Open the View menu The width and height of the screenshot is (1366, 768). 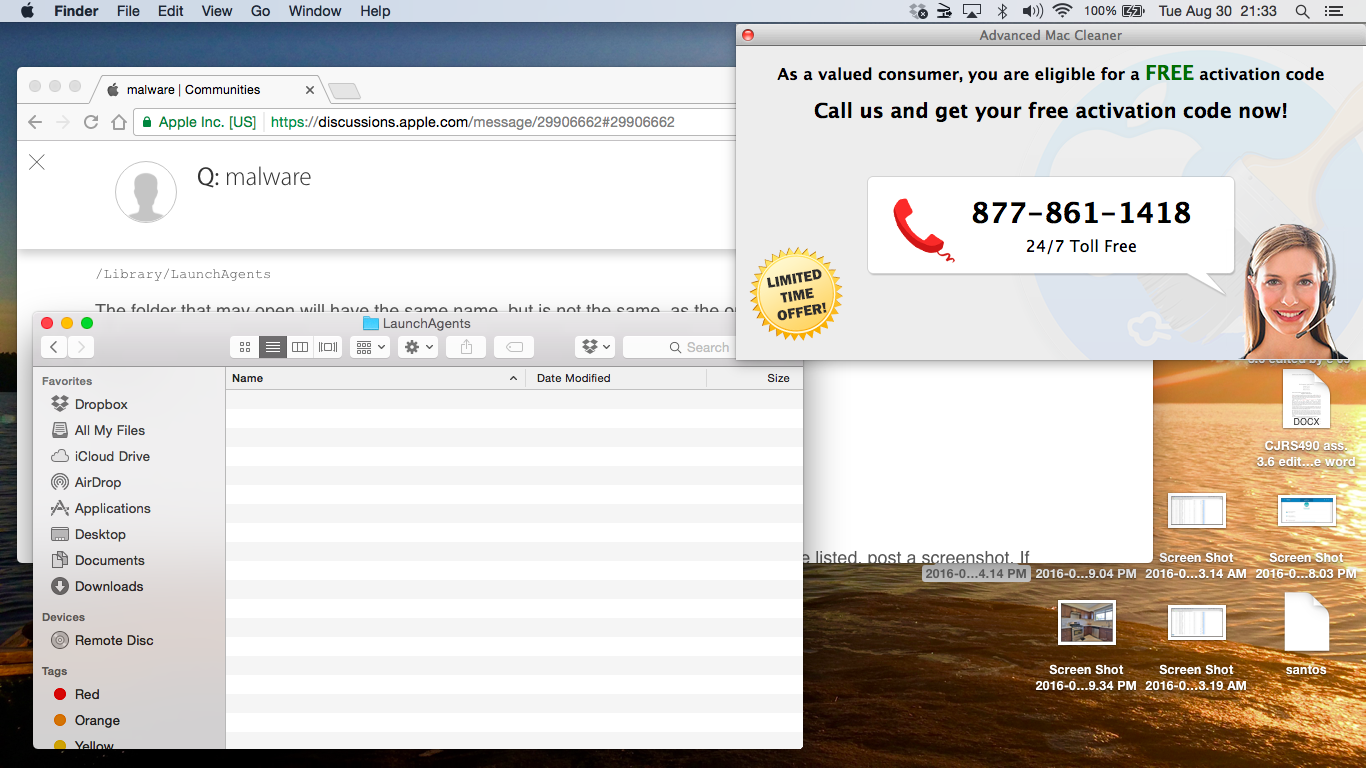coord(217,11)
